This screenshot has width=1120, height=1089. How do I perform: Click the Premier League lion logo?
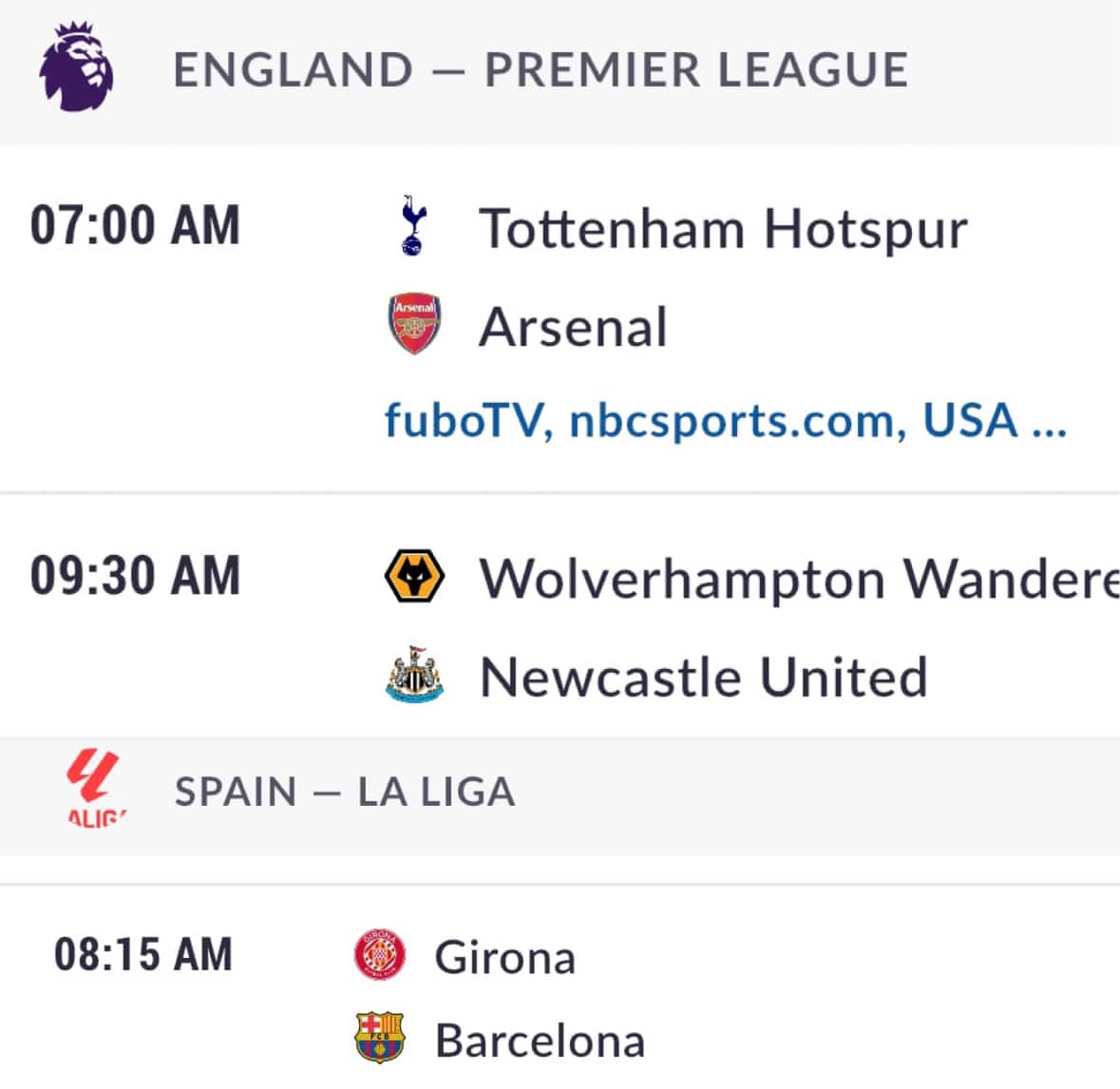pos(76,67)
